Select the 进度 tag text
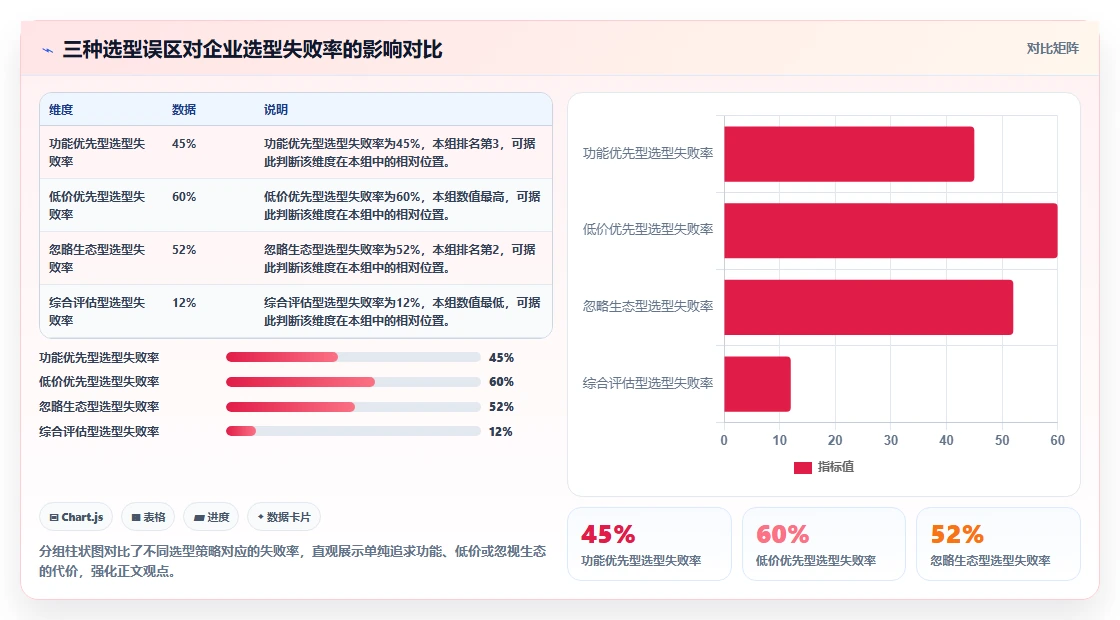Screen dimensions: 1120x620 (x=219, y=517)
